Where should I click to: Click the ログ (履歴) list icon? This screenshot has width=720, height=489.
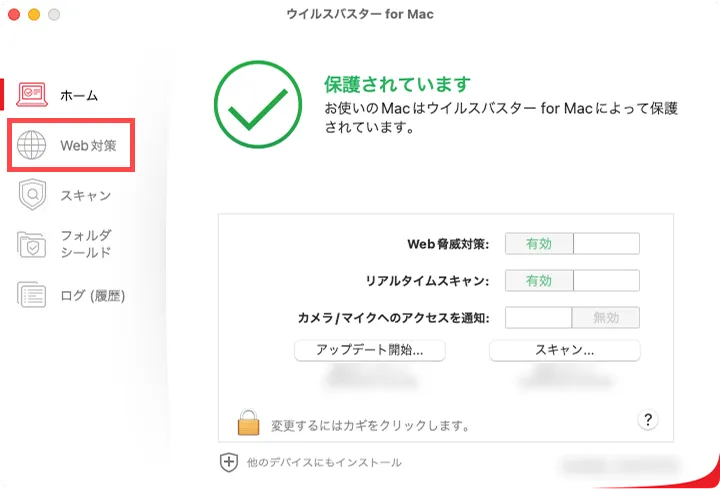[x=32, y=295]
